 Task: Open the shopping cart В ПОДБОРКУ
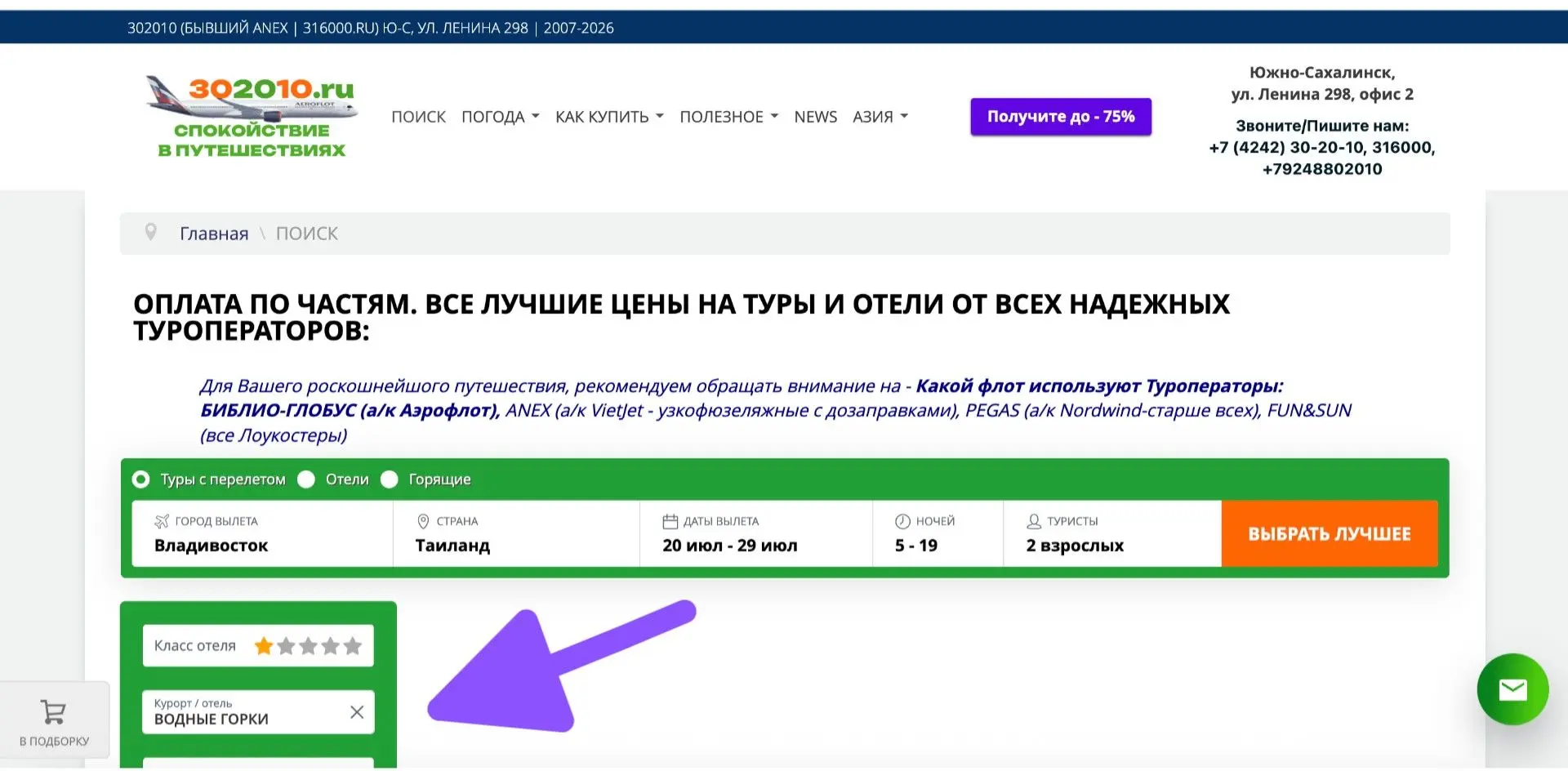(x=54, y=722)
